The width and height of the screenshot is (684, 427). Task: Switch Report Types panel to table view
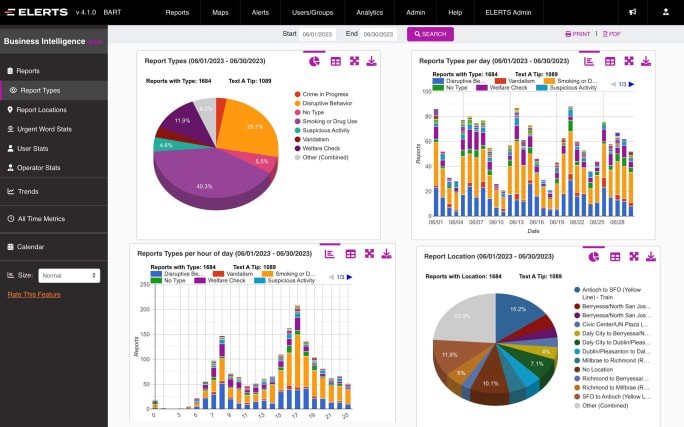click(x=336, y=62)
